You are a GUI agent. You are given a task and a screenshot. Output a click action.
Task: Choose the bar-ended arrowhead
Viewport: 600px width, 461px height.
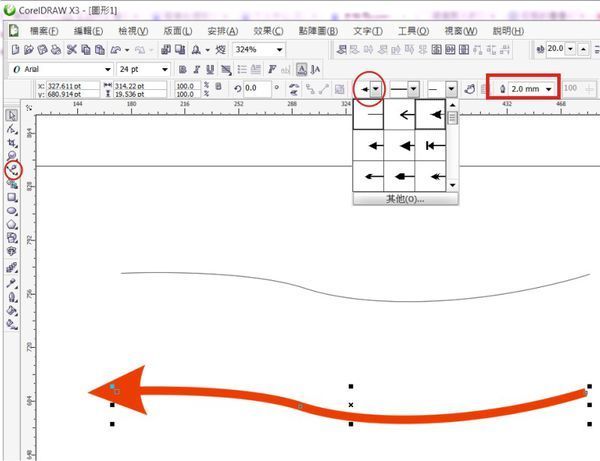point(430,145)
